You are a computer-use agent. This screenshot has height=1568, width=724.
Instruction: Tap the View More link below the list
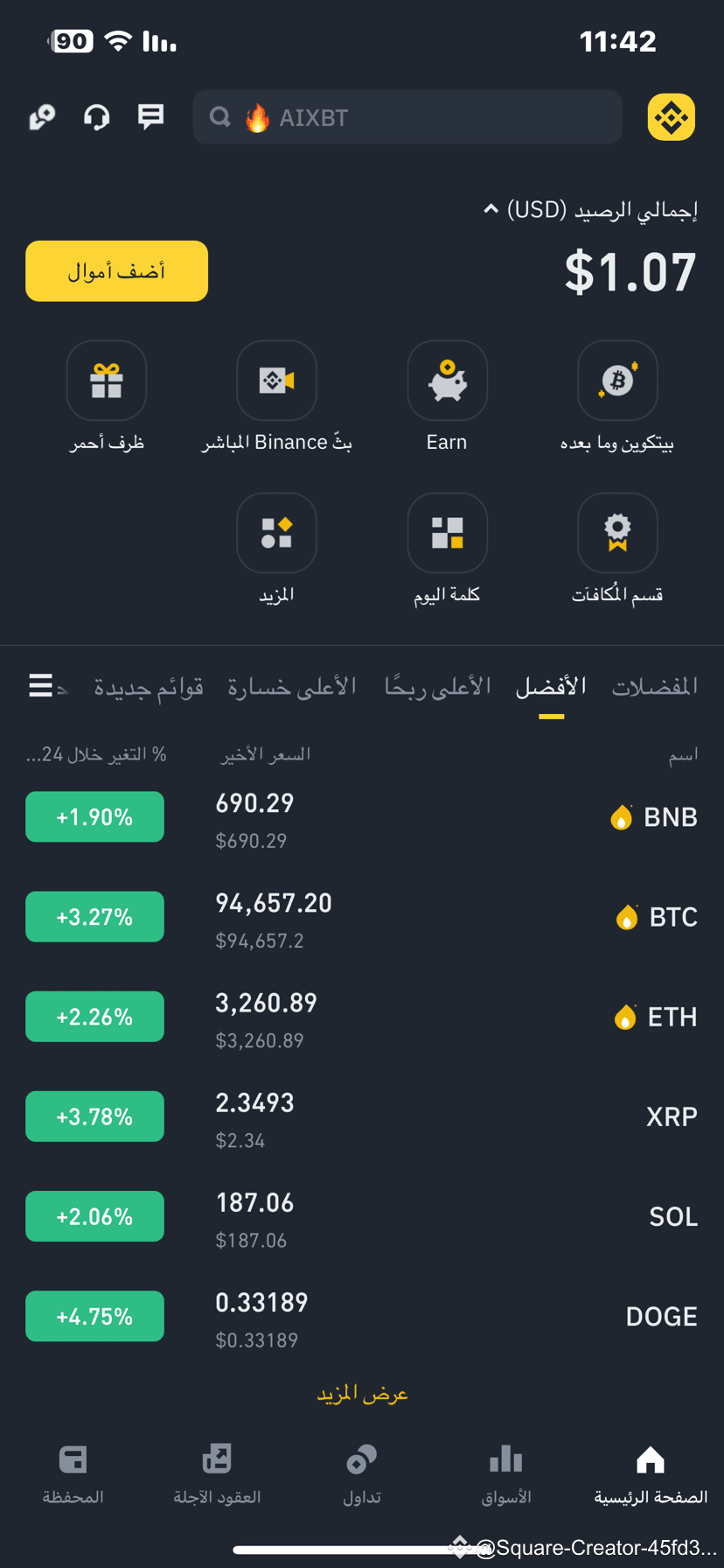(362, 1394)
